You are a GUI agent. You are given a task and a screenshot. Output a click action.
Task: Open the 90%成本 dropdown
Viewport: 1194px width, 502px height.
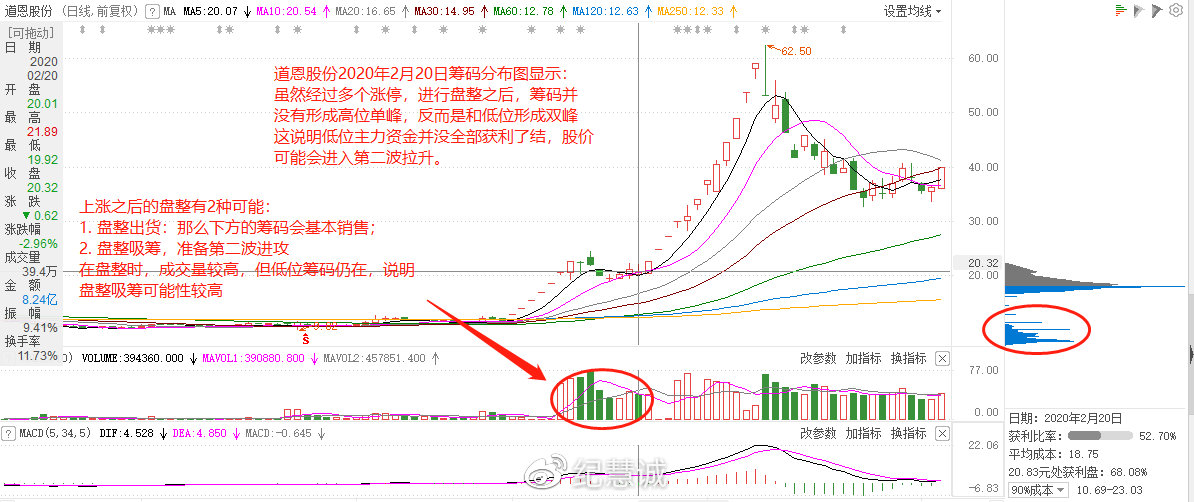(x=1037, y=490)
